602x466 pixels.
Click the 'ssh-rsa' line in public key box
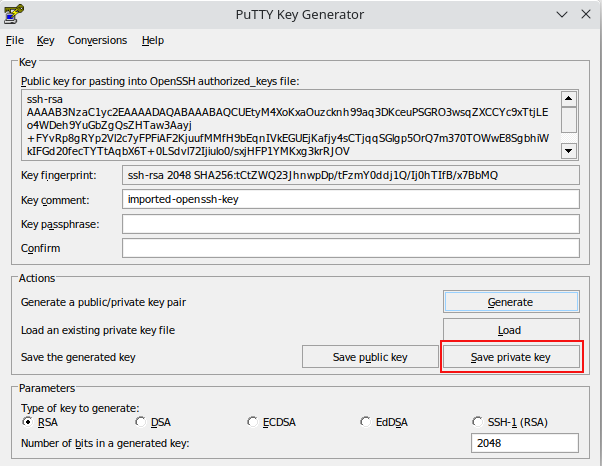click(x=45, y=99)
